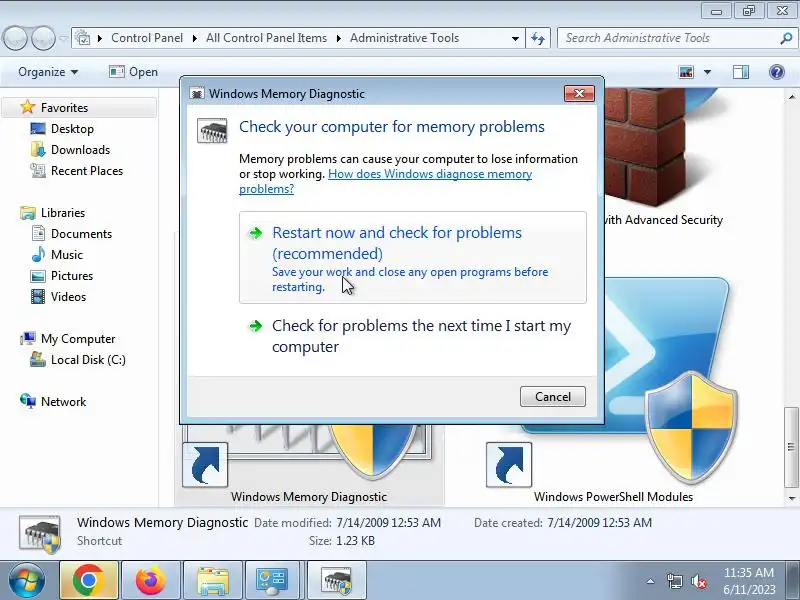Expand arrow after All Control Panel Items
Image resolution: width=800 pixels, height=600 pixels.
coord(338,38)
